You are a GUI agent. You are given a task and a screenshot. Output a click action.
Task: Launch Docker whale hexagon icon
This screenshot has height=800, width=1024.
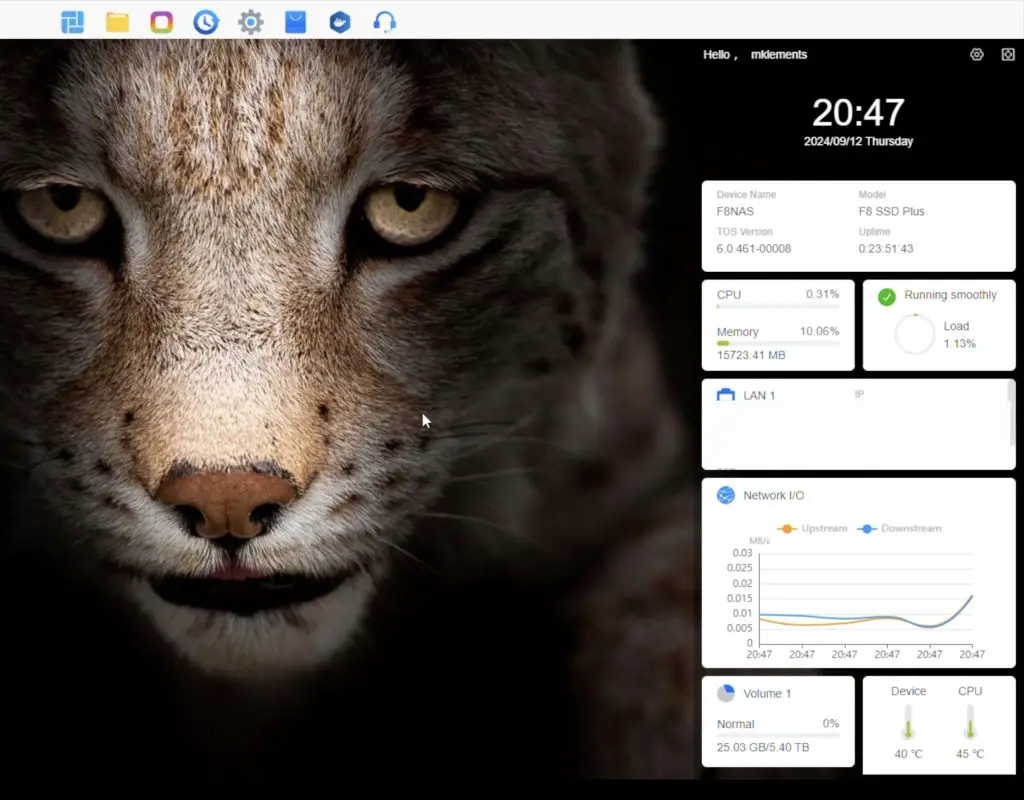pyautogui.click(x=340, y=22)
